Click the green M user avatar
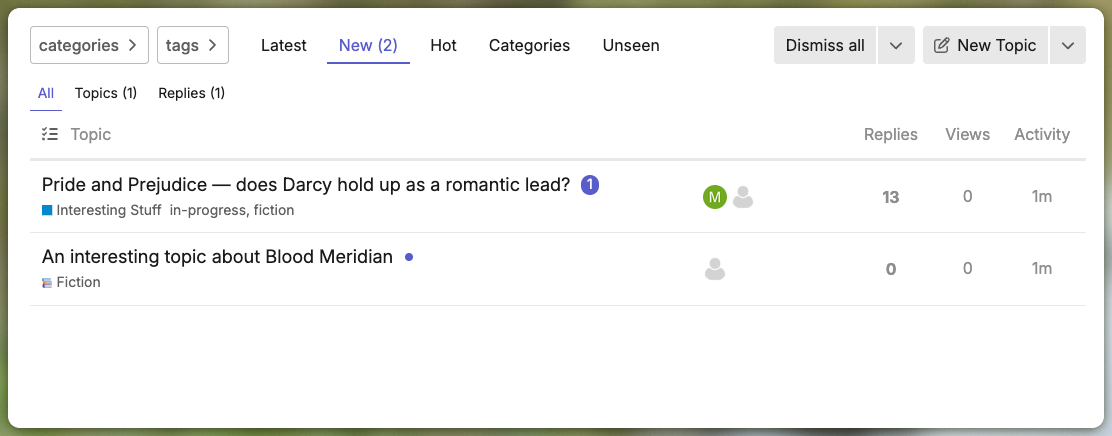1112x436 pixels. pyautogui.click(x=715, y=197)
